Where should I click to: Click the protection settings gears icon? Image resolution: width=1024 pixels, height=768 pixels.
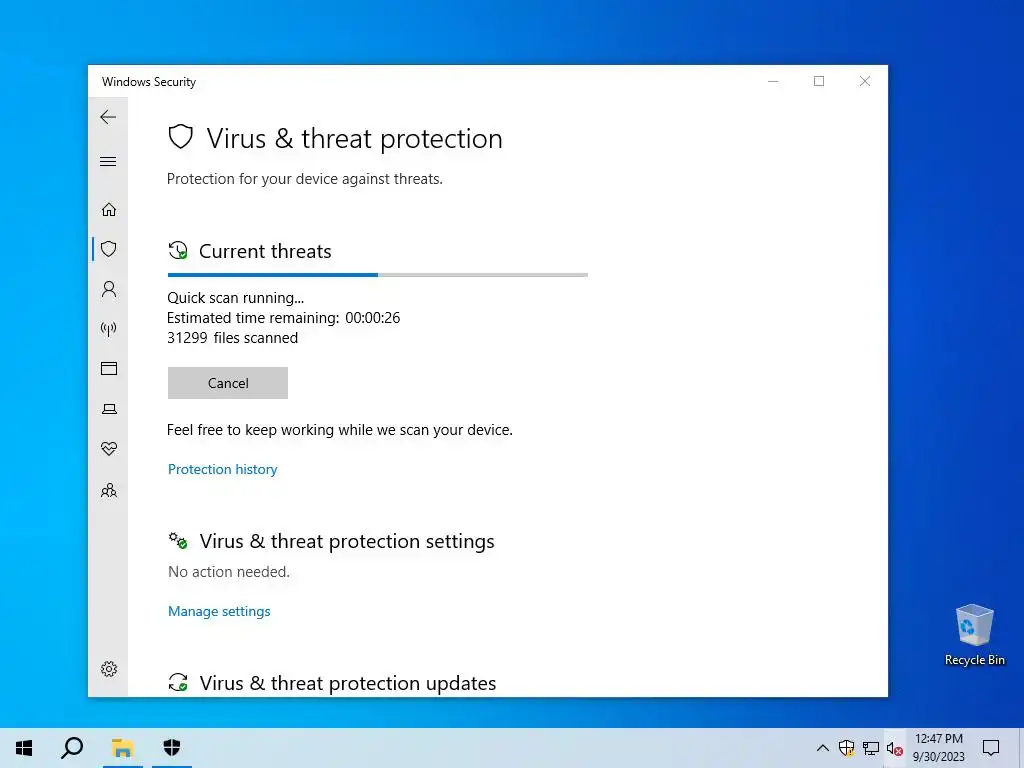coord(178,541)
